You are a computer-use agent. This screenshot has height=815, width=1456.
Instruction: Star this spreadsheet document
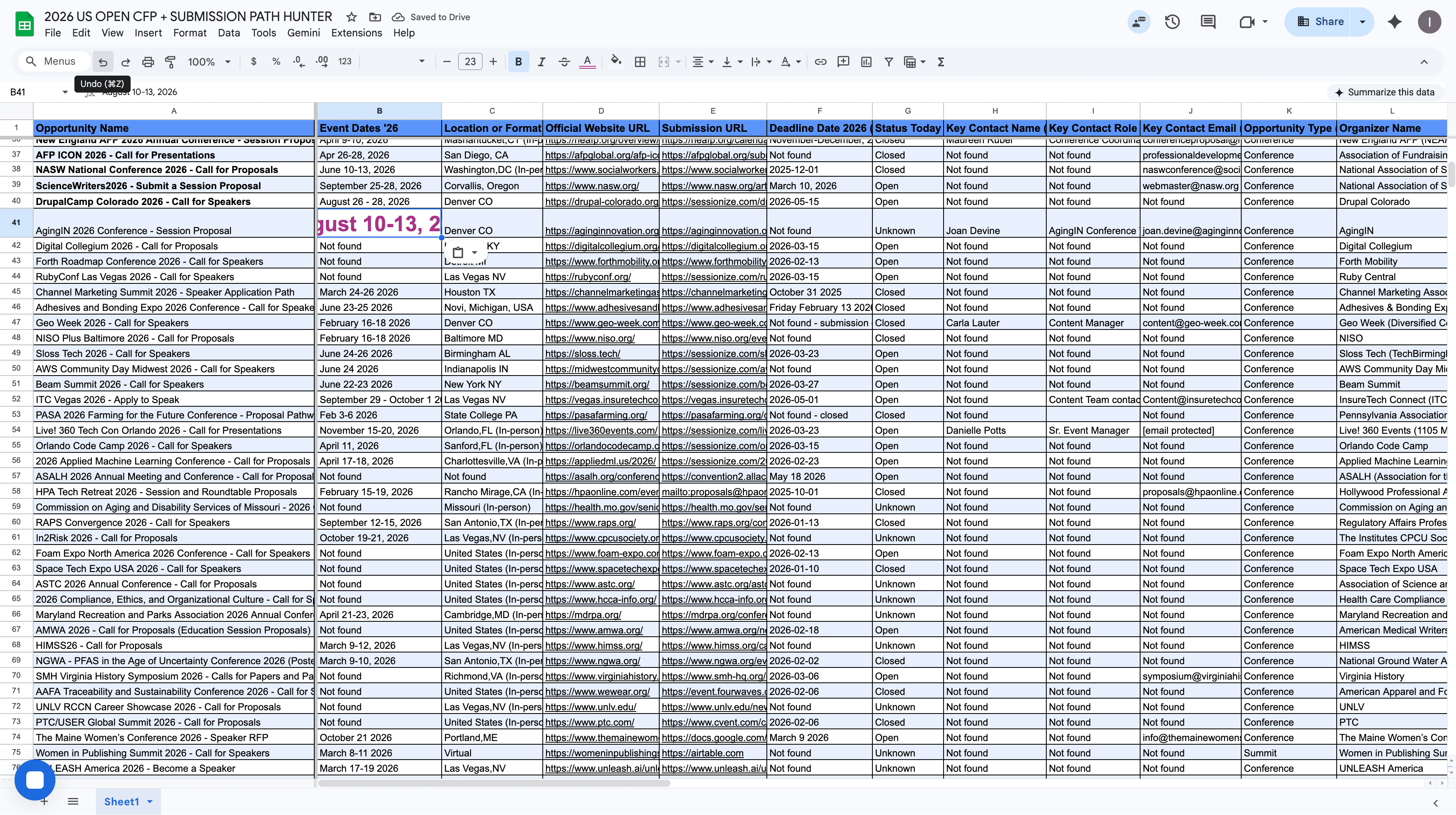pos(351,17)
